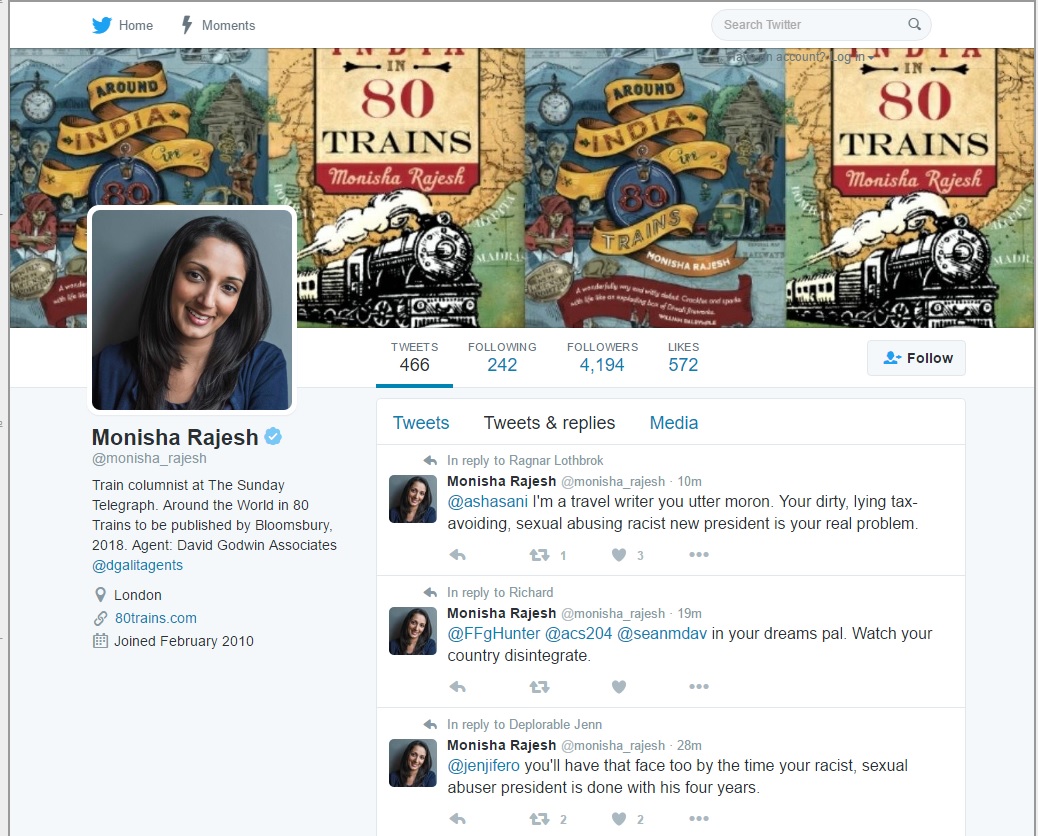Click the magnifier icon in Search Twitter
The width and height of the screenshot is (1038, 836).
914,24
